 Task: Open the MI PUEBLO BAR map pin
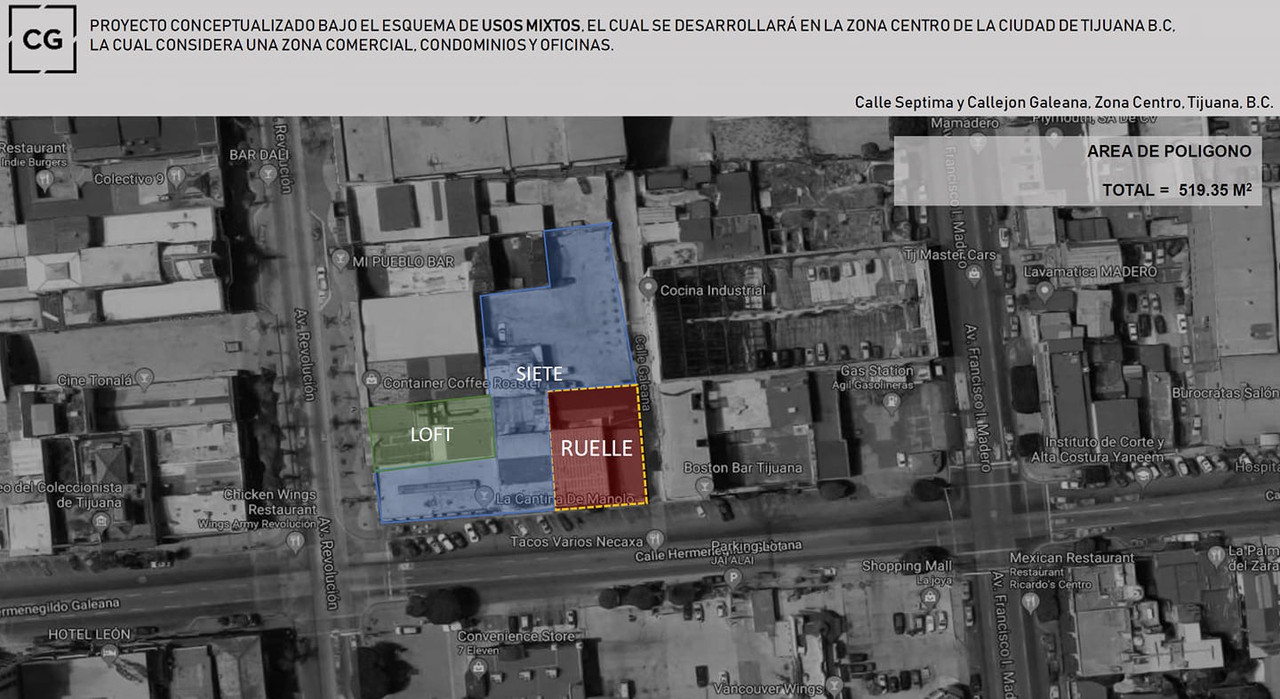(x=341, y=260)
